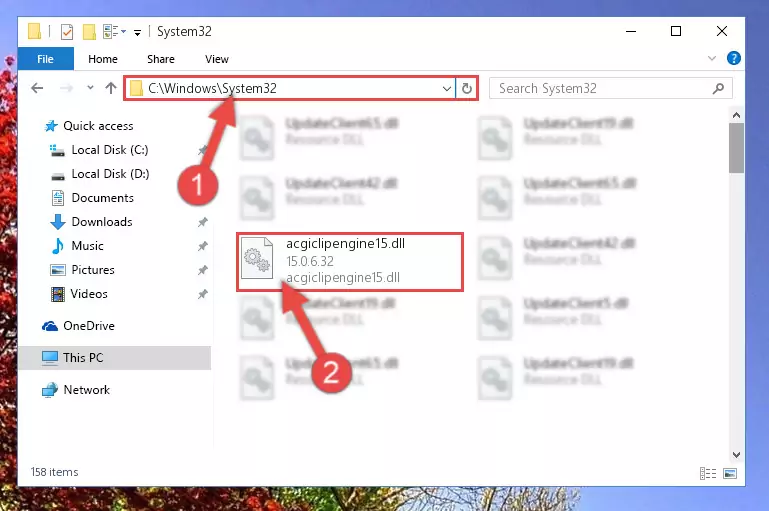The width and height of the screenshot is (769, 511).
Task: Open the address bar history dropdown
Action: (x=446, y=89)
